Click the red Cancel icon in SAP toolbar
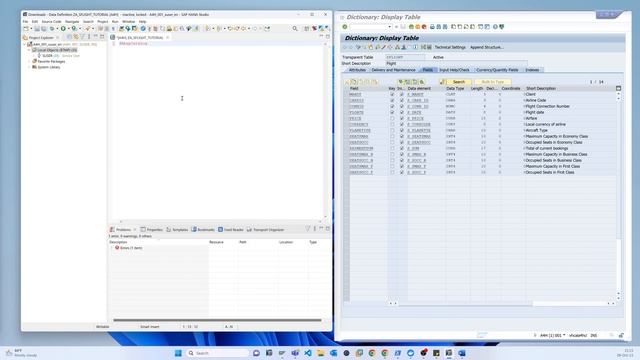The height and width of the screenshot is (360, 640). (x=424, y=27)
